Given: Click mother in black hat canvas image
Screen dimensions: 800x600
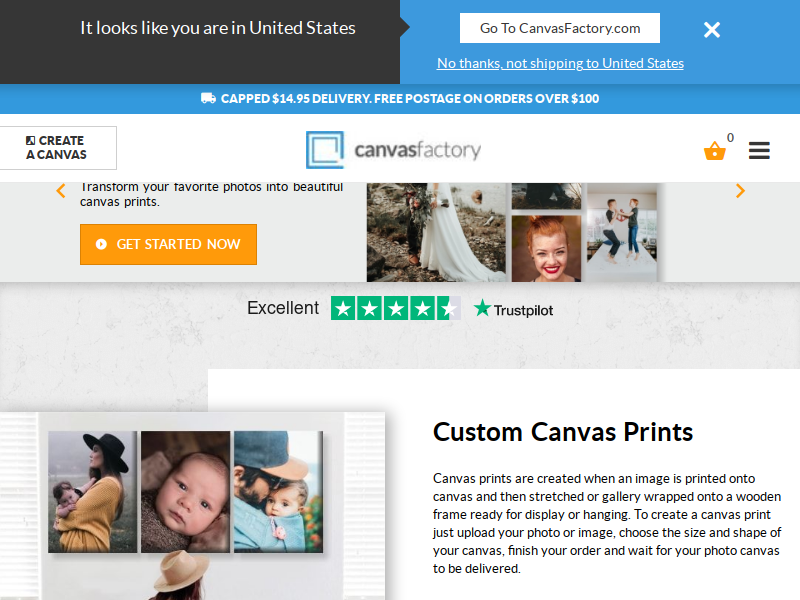Looking at the screenshot, I should click(92, 492).
